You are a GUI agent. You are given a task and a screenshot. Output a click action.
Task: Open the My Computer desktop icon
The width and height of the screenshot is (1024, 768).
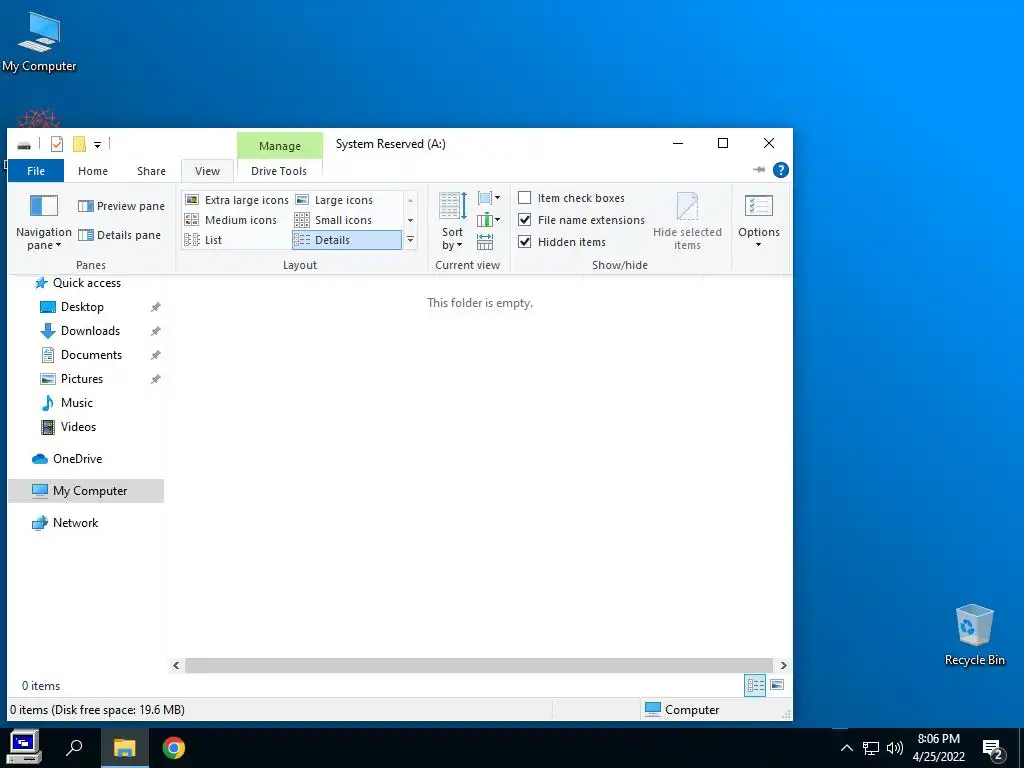[39, 42]
